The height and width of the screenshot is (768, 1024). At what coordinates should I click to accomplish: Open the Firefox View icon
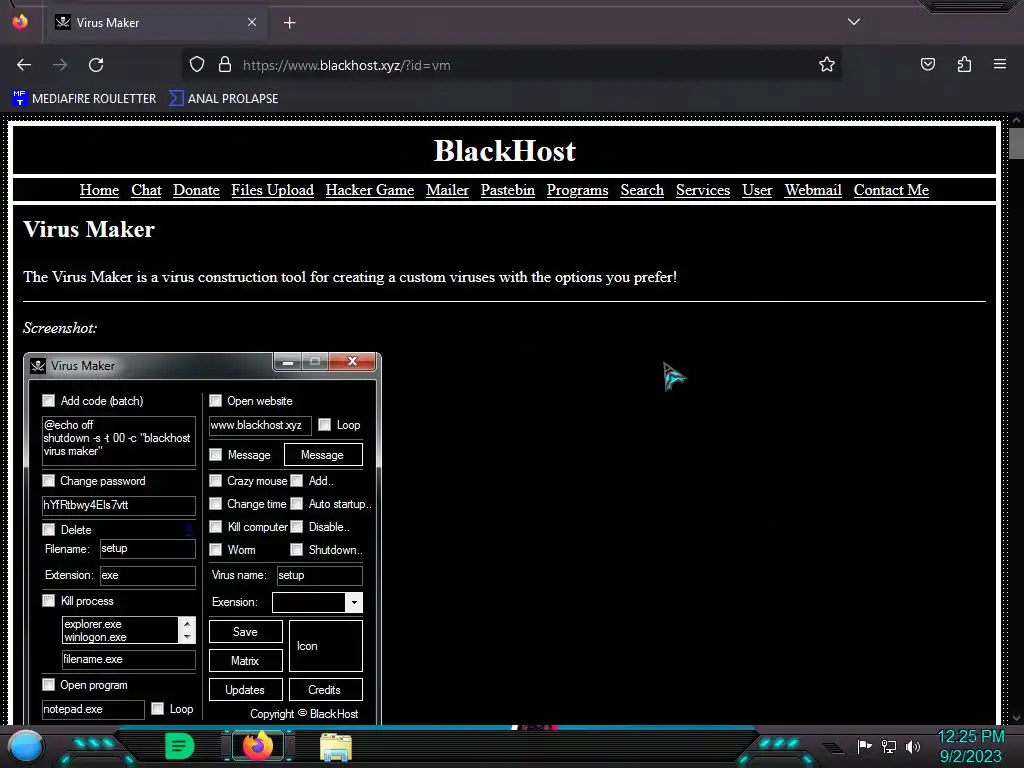click(x=20, y=22)
